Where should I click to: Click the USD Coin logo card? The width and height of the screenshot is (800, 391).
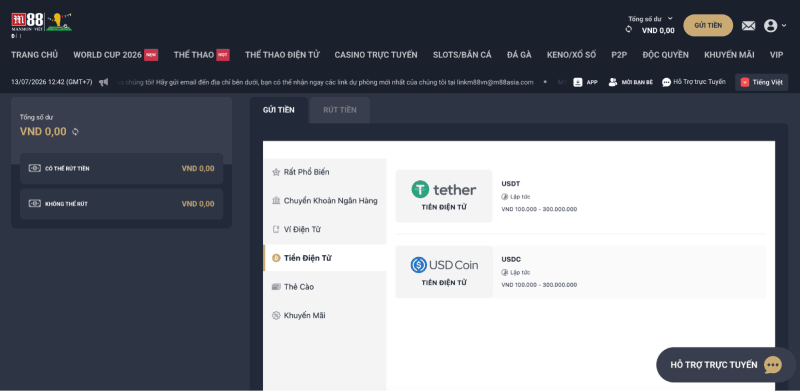(x=444, y=272)
